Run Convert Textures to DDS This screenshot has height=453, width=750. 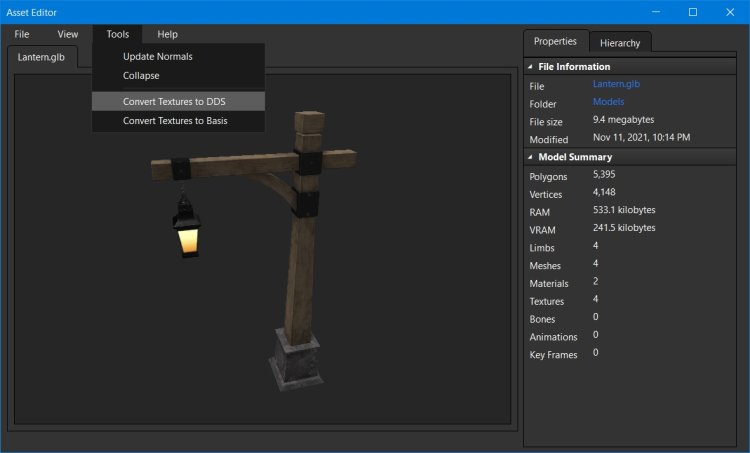point(174,102)
